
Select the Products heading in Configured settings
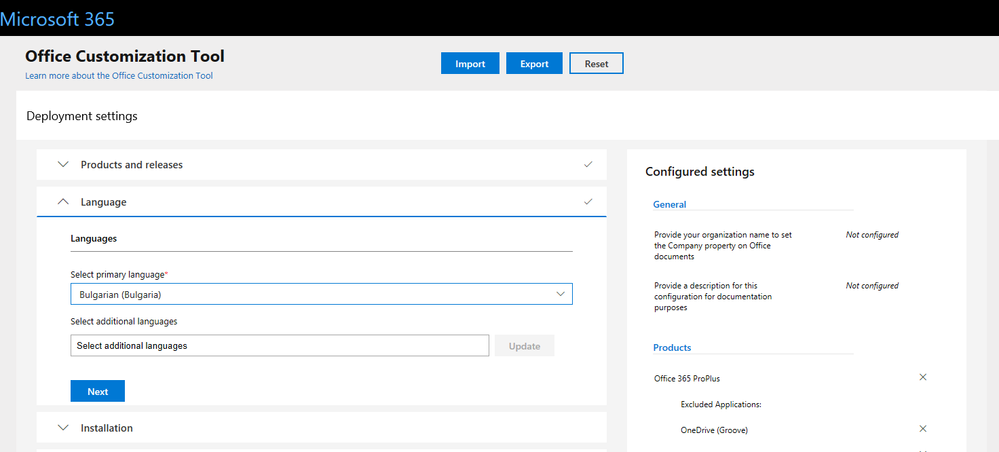click(672, 347)
